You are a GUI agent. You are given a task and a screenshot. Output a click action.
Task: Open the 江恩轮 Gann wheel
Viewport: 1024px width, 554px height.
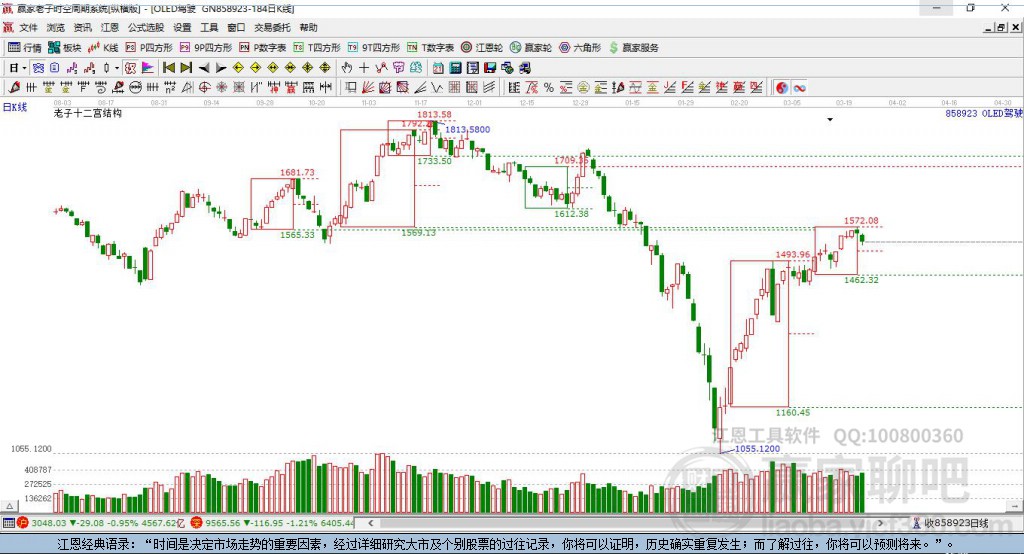click(482, 48)
